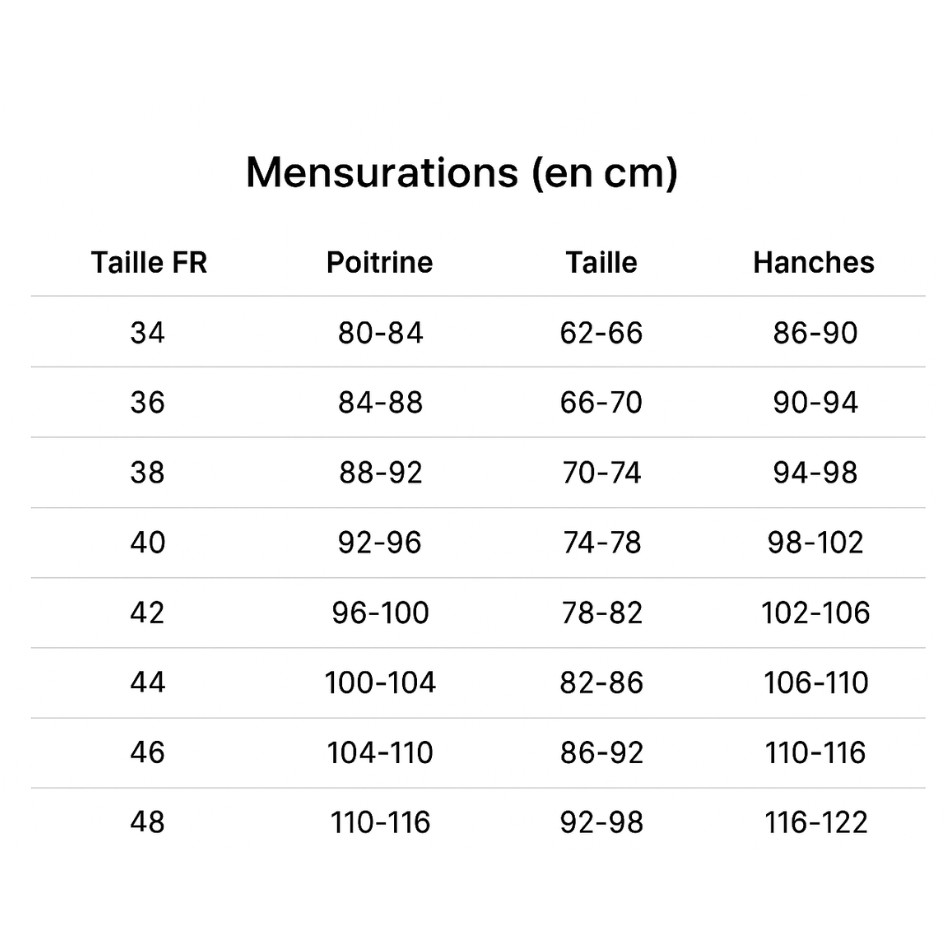Click the 80-84 Poitrine value

coord(380,333)
